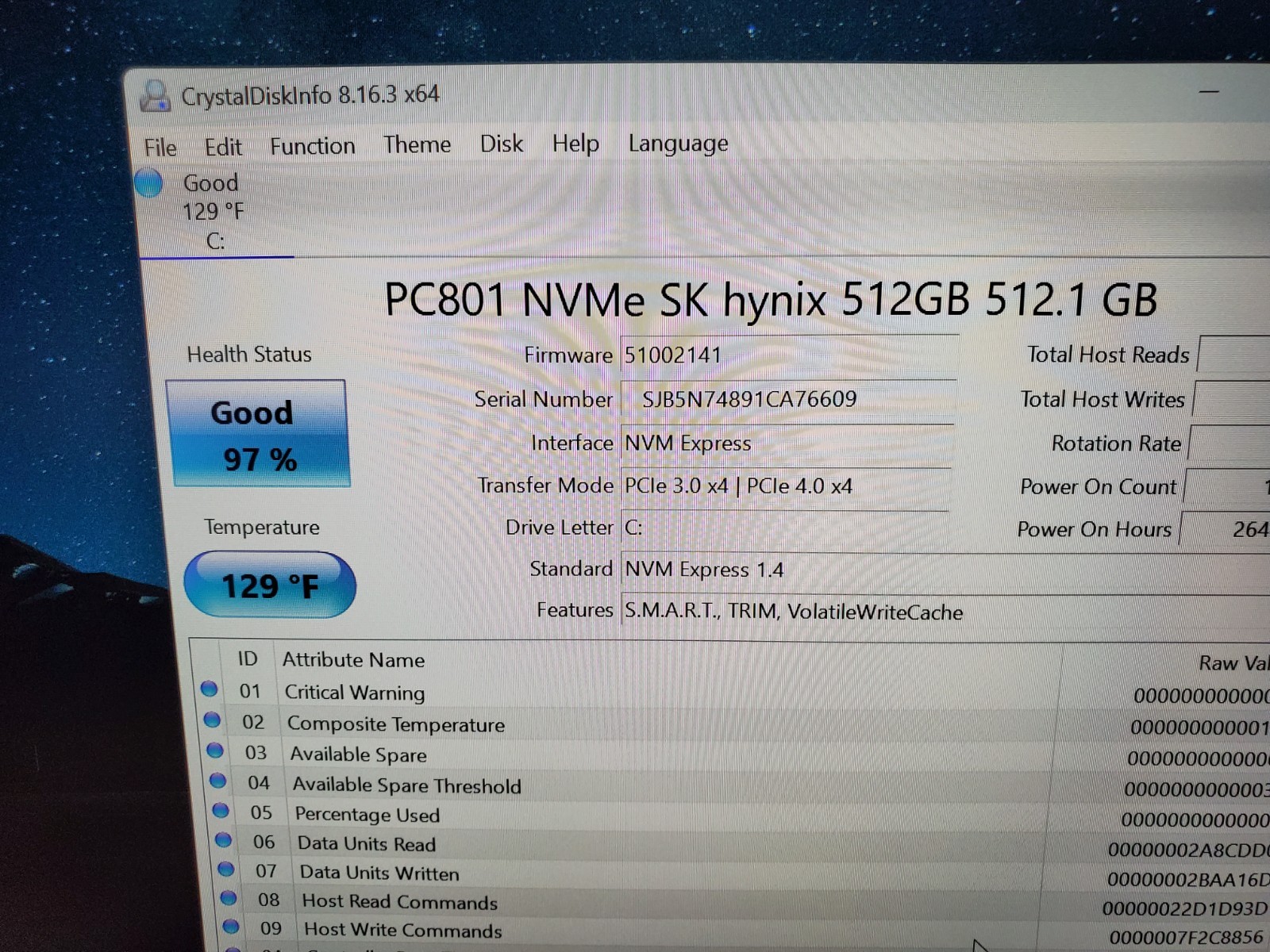The width and height of the screenshot is (1270, 952).
Task: Open the Function menu
Action: coord(312,146)
